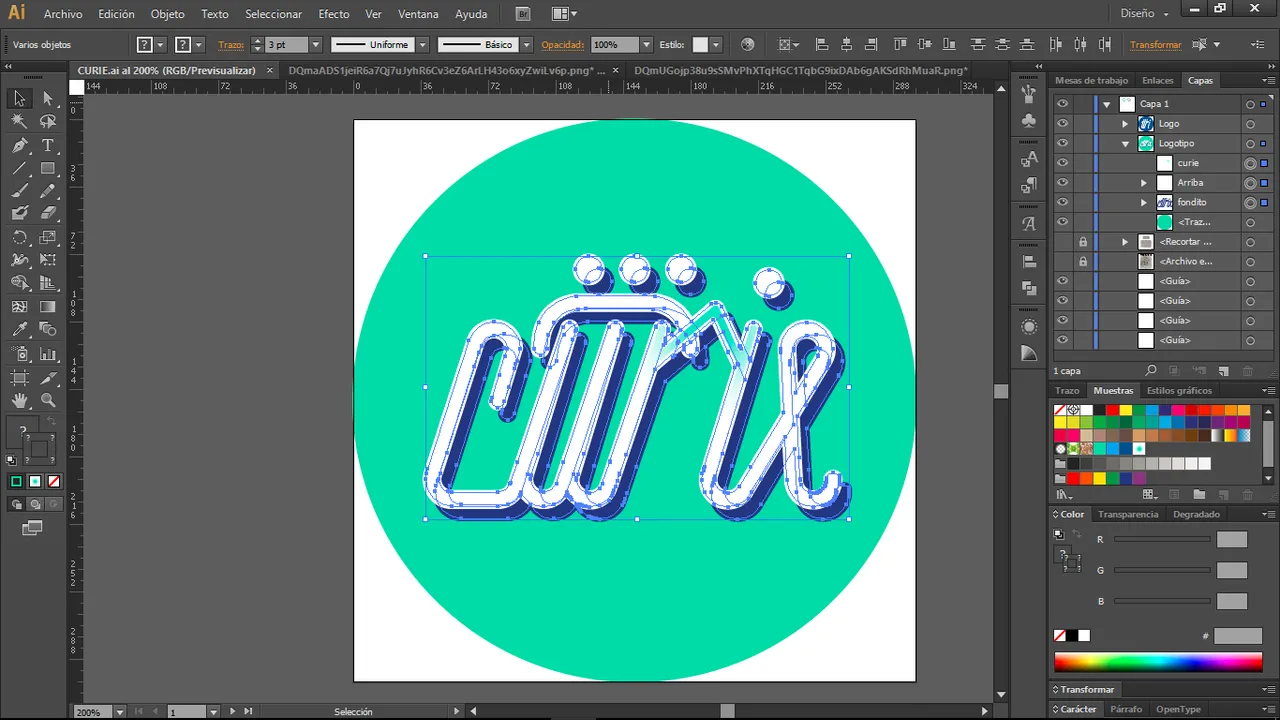The height and width of the screenshot is (720, 1280).
Task: Hide the Capa 1 layer
Action: (1062, 104)
